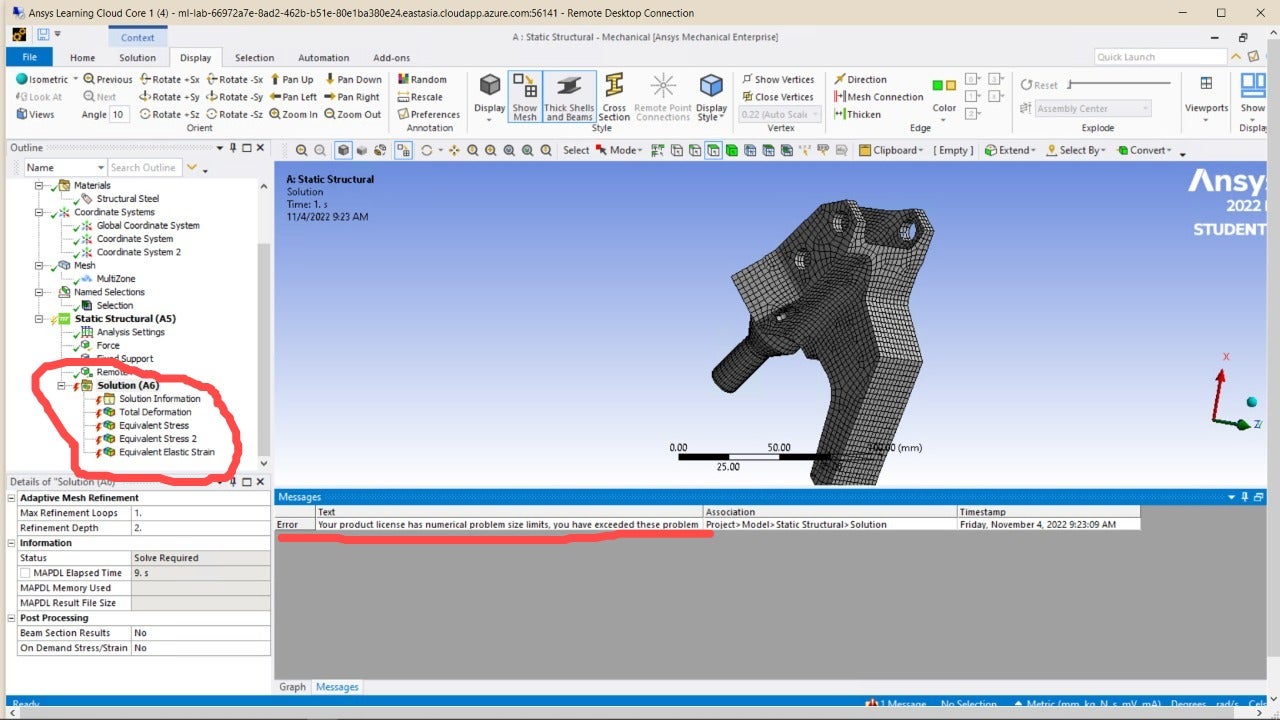Select Equivalent Stress 2 result

pos(158,438)
